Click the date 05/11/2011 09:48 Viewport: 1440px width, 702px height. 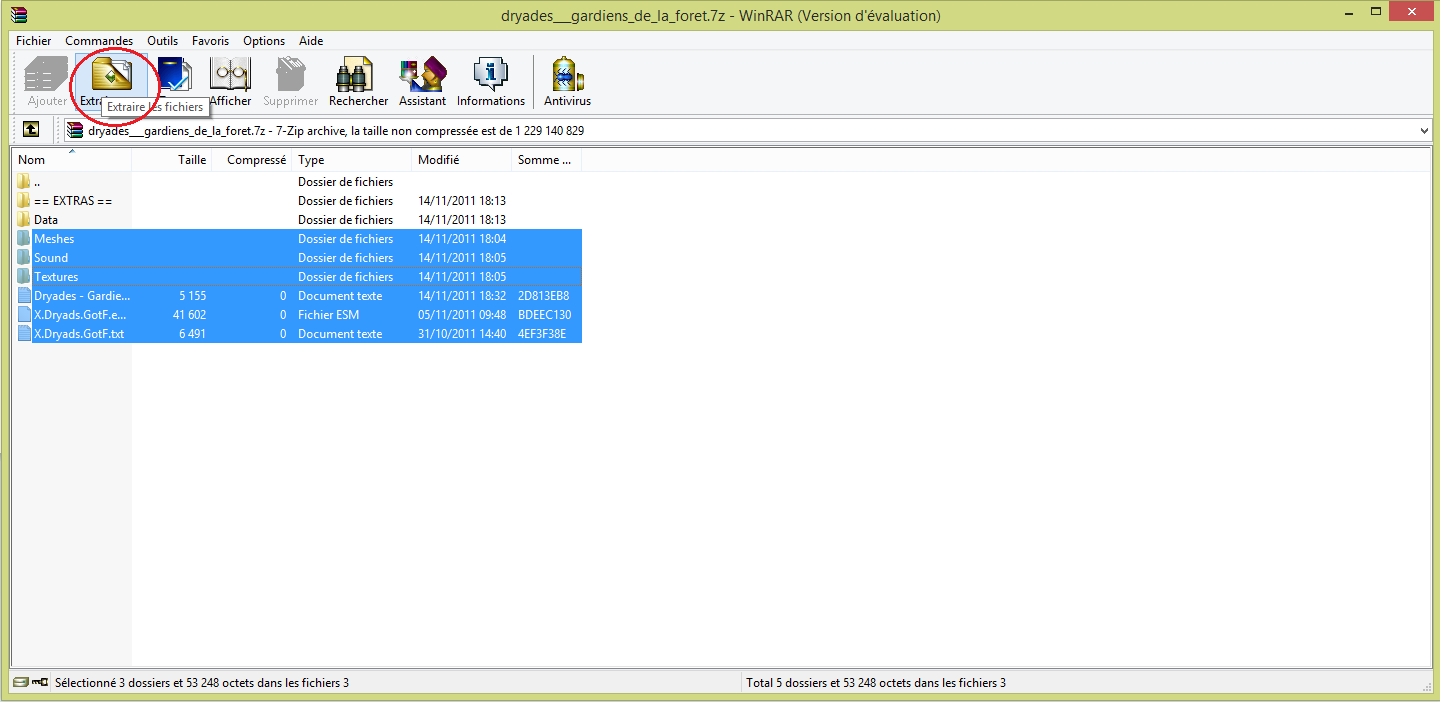[x=462, y=315]
